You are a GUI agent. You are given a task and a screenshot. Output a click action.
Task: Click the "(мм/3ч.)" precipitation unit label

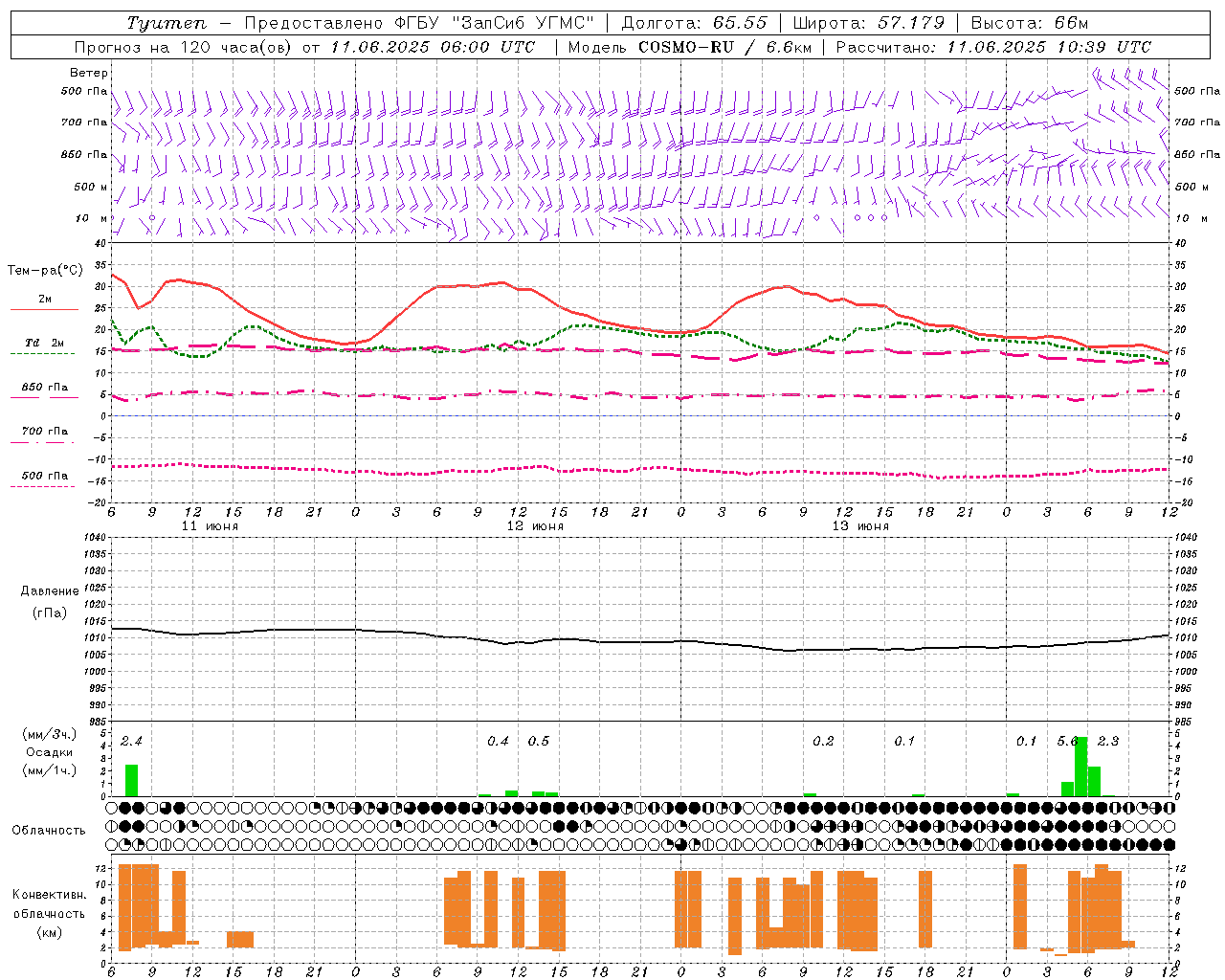point(50,734)
